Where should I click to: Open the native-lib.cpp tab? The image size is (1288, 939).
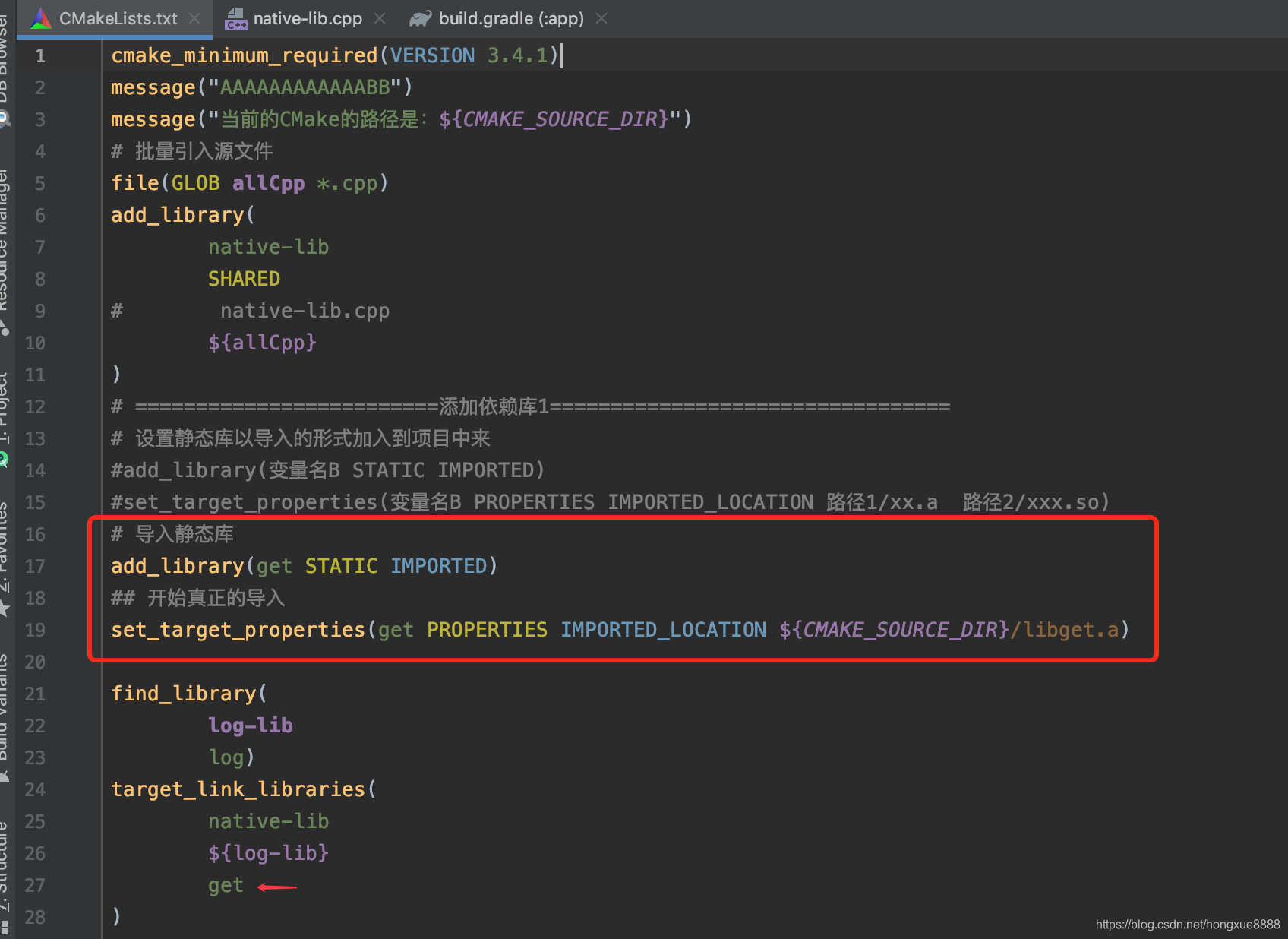coord(308,18)
